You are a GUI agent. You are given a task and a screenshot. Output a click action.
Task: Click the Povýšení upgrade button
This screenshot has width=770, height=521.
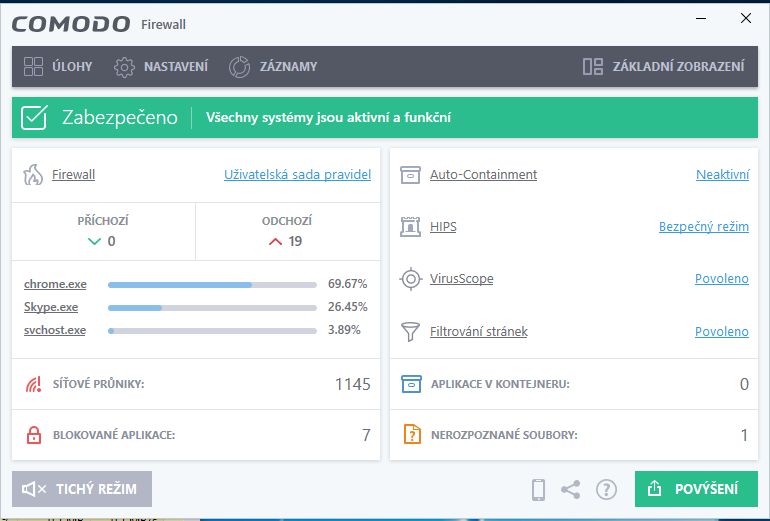(696, 489)
